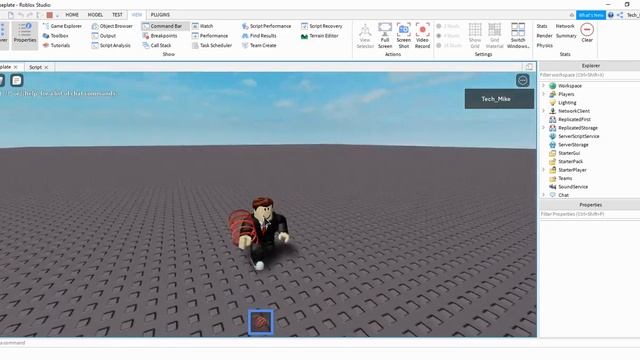The image size is (640, 360).
Task: Click the What's New button
Action: (591, 15)
